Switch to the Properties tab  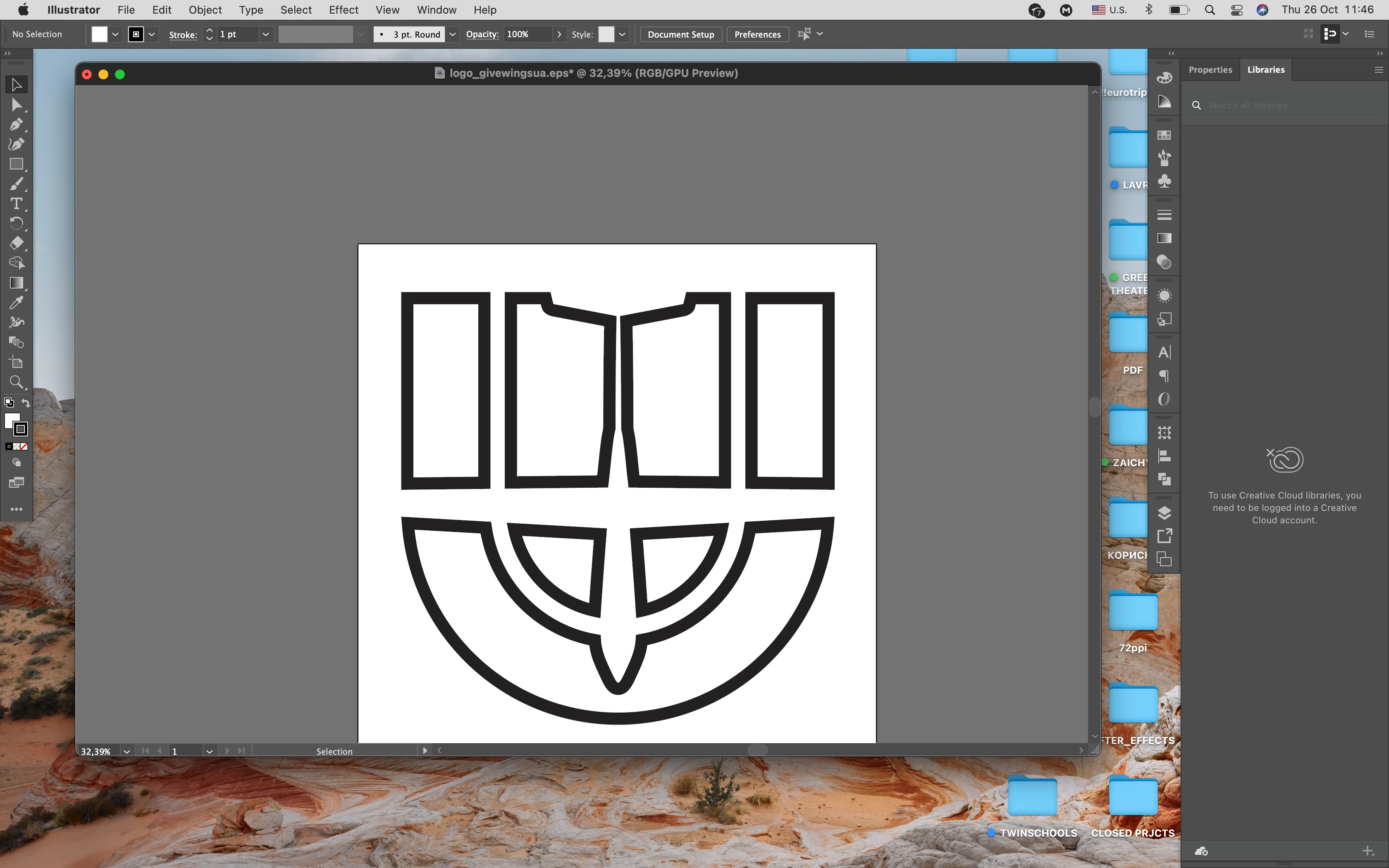click(1210, 69)
